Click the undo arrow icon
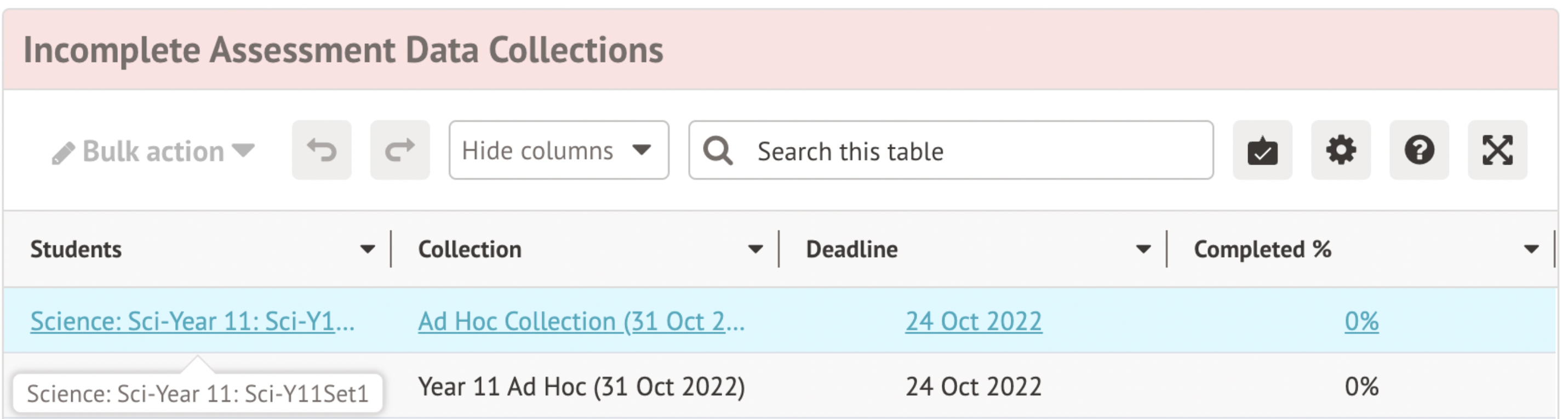Viewport: 1568px width, 419px height. tap(322, 150)
